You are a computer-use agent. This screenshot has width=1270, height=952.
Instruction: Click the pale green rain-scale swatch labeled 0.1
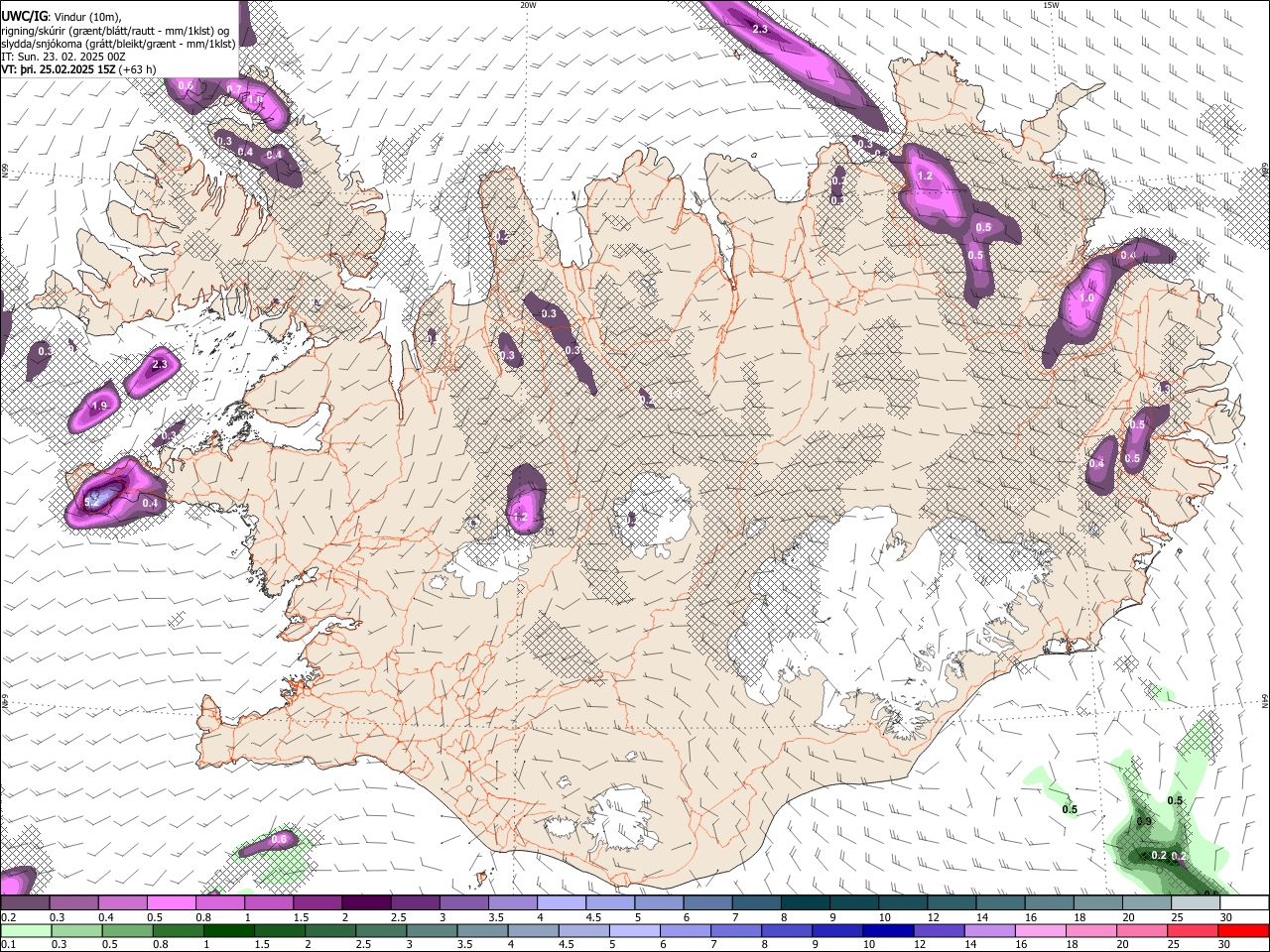[26, 930]
